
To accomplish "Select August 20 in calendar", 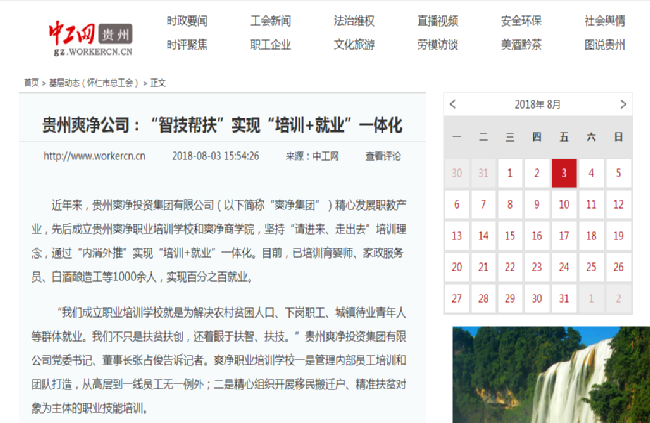I will pos(457,267).
